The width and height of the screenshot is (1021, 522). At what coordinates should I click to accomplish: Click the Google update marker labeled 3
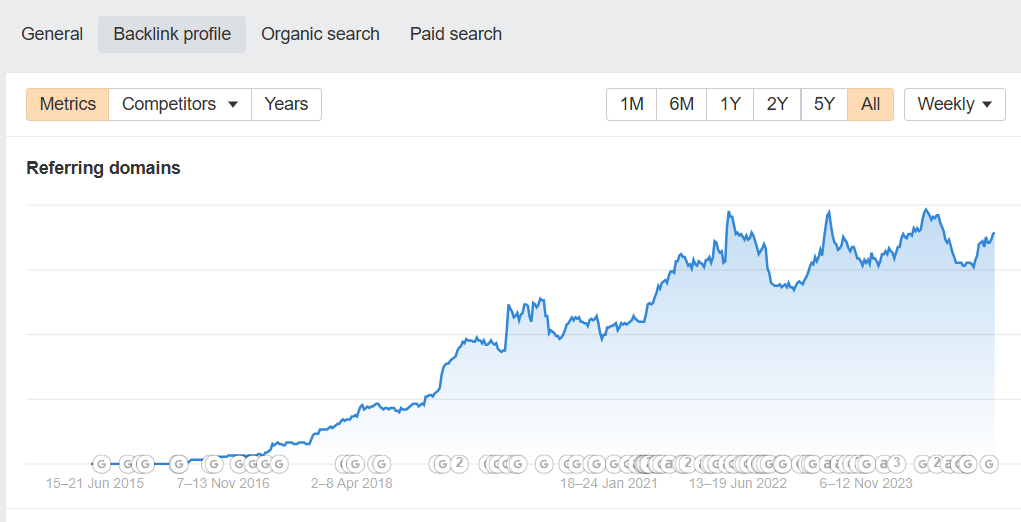click(897, 463)
